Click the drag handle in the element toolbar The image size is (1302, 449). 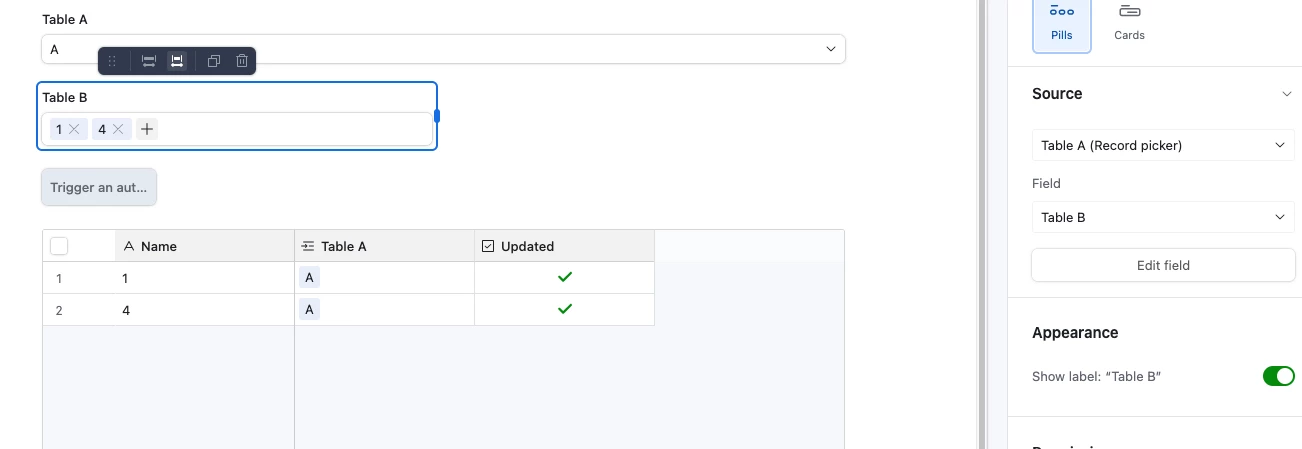pyautogui.click(x=112, y=61)
